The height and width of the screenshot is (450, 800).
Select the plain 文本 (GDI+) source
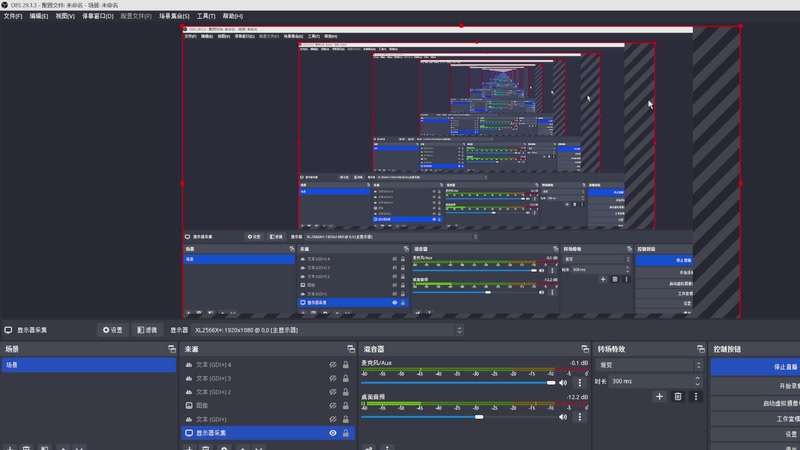pyautogui.click(x=268, y=419)
